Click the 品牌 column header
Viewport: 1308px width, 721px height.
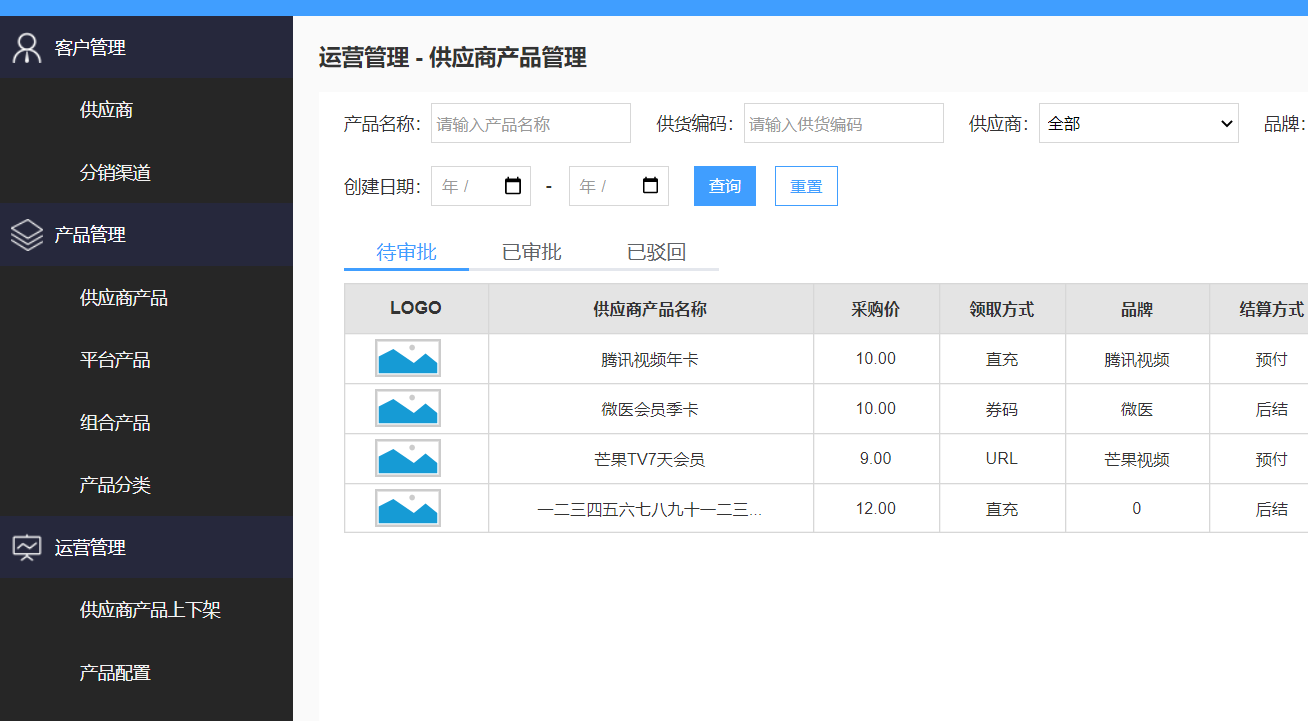[1137, 309]
